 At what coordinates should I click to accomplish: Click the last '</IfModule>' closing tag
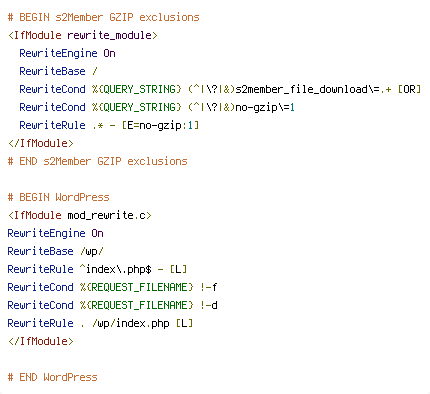41,341
